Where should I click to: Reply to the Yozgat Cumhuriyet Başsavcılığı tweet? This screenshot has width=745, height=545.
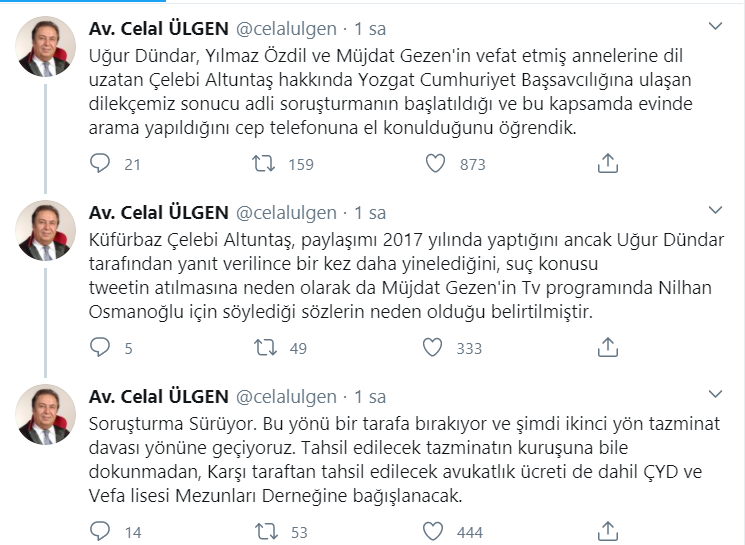[100, 163]
